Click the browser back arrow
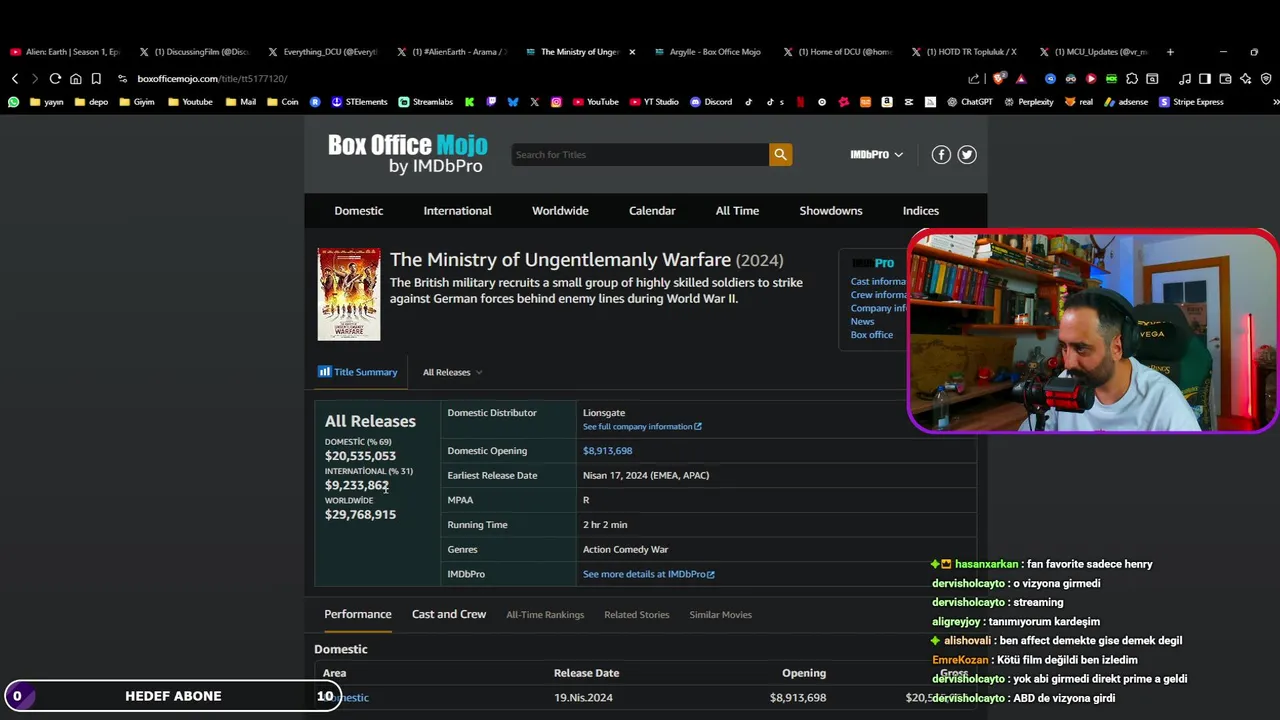 [15, 78]
